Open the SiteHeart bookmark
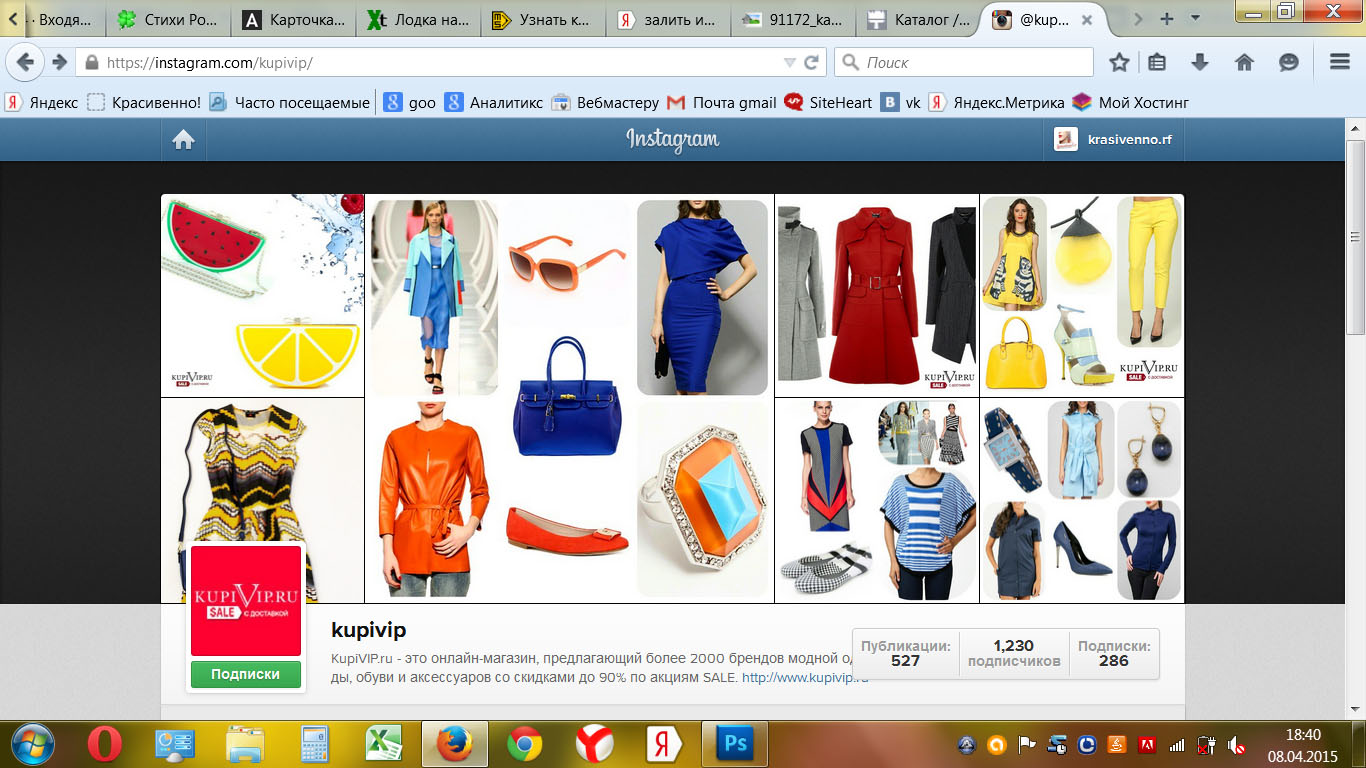This screenshot has width=1366, height=768. (x=828, y=102)
